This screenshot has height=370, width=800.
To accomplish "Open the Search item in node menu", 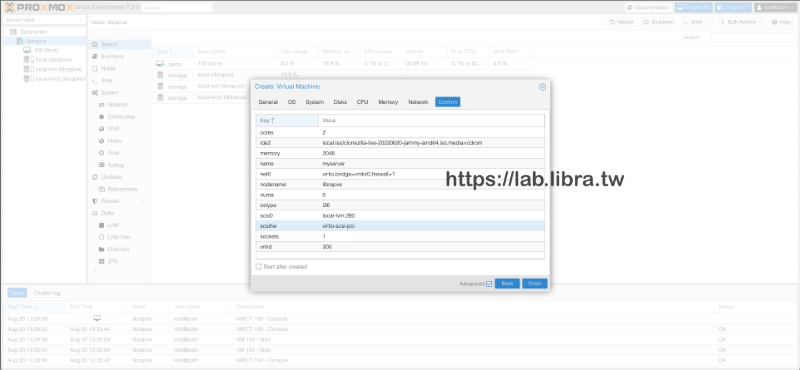I will [120, 44].
